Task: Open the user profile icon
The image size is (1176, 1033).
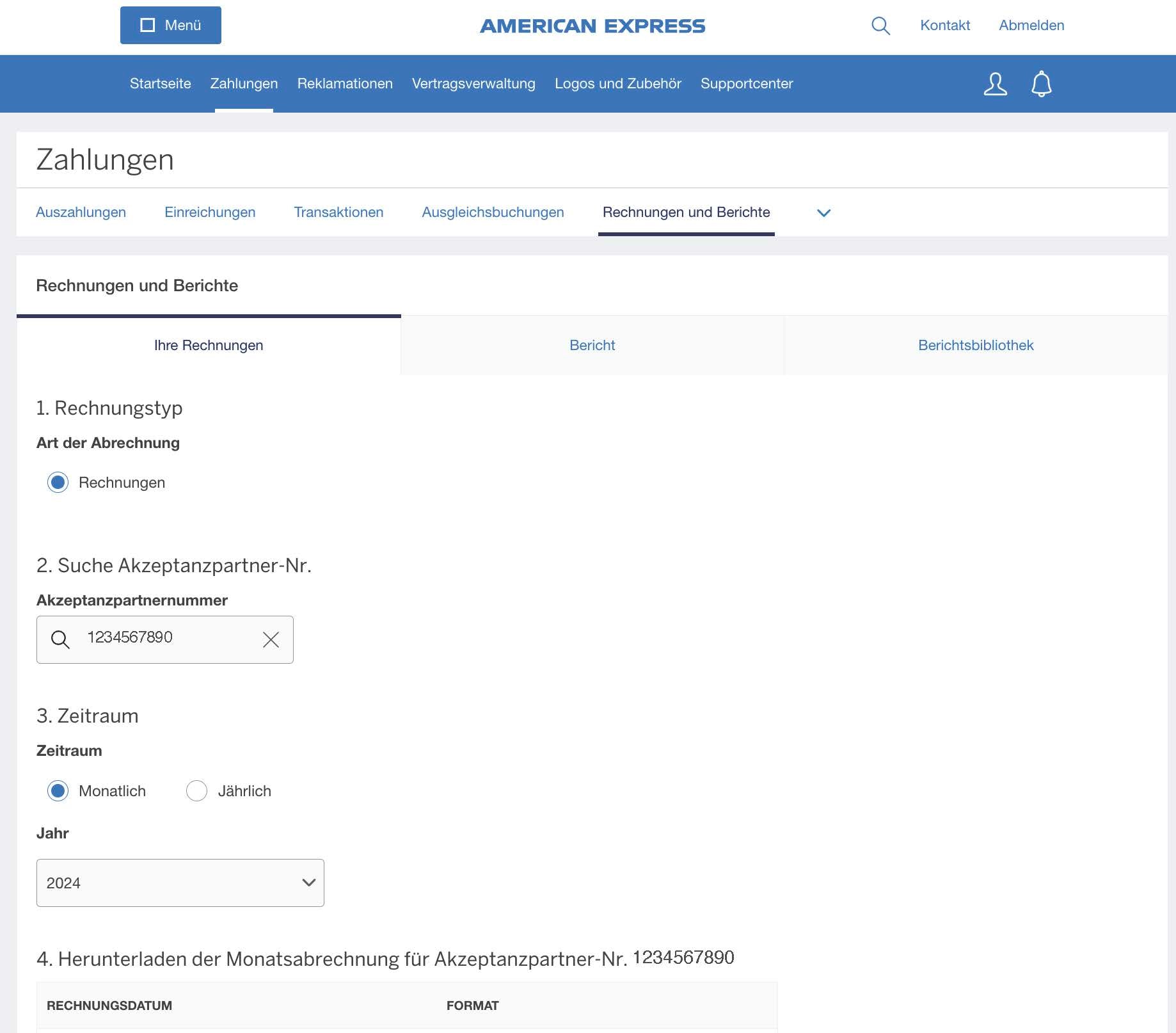Action: click(x=995, y=84)
